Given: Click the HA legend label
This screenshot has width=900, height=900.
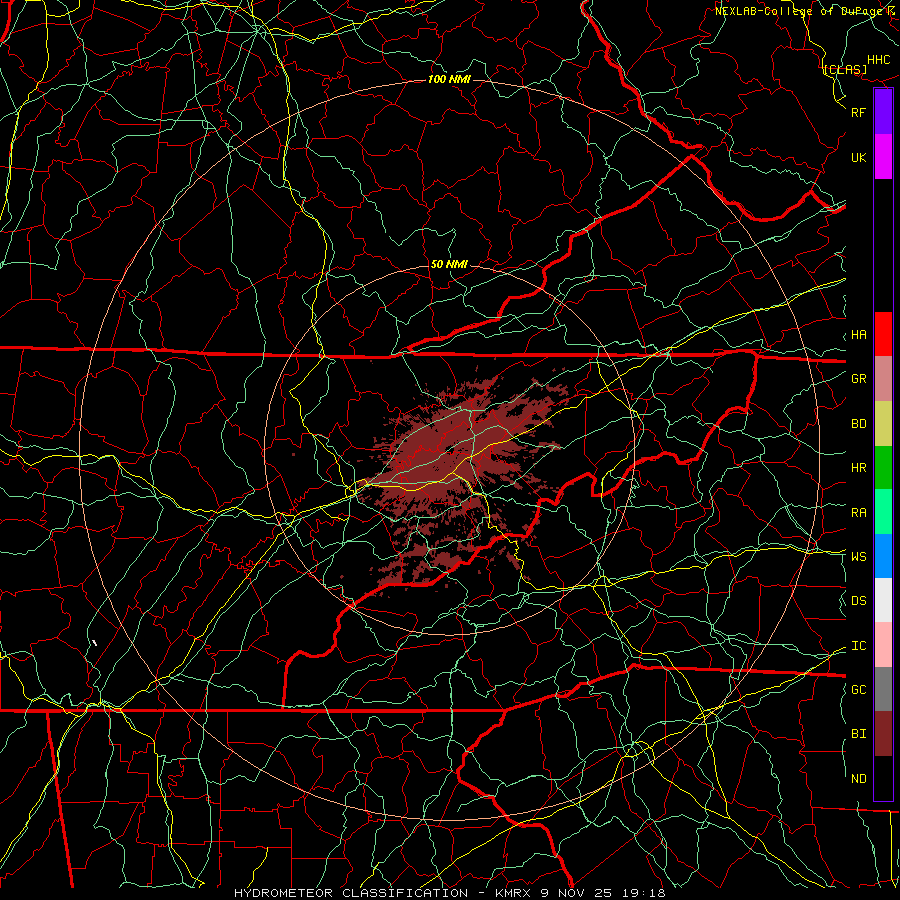Looking at the screenshot, I should (858, 334).
